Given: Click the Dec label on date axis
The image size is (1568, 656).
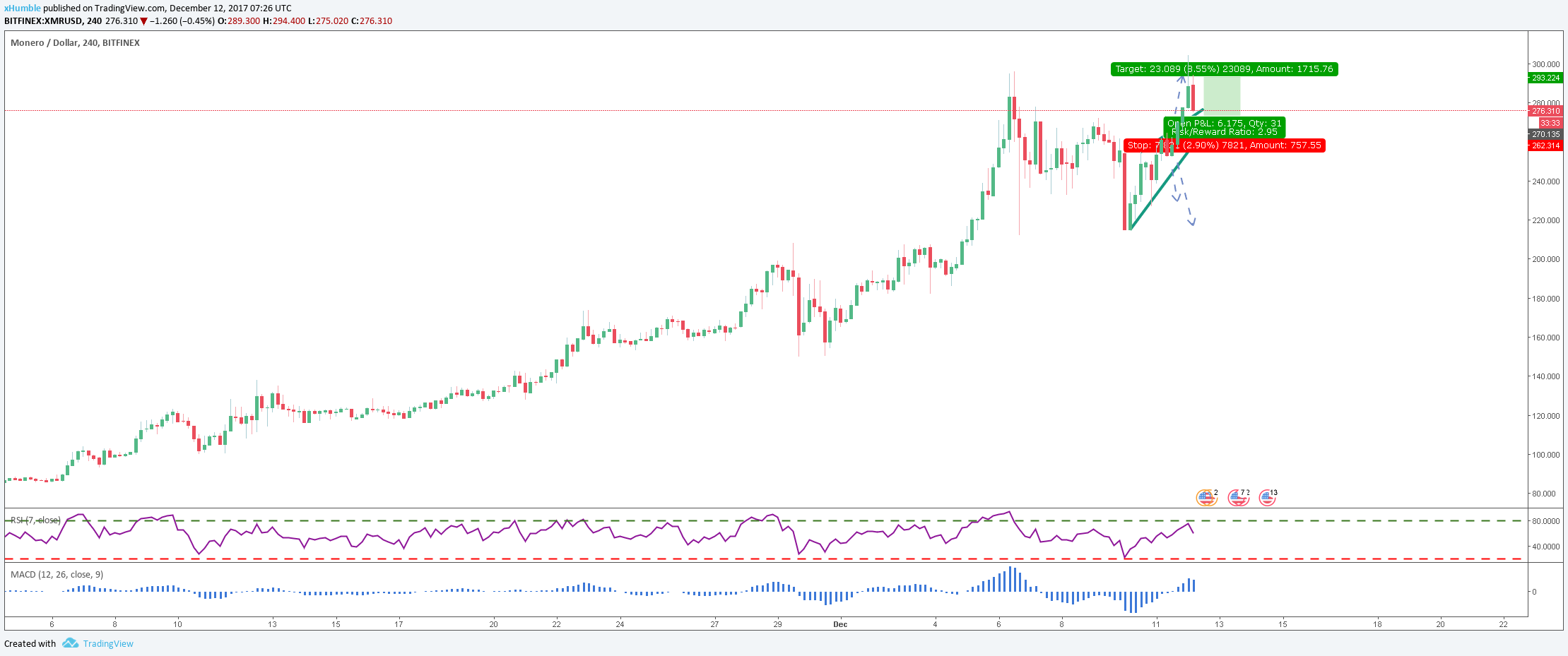Looking at the screenshot, I should [840, 624].
